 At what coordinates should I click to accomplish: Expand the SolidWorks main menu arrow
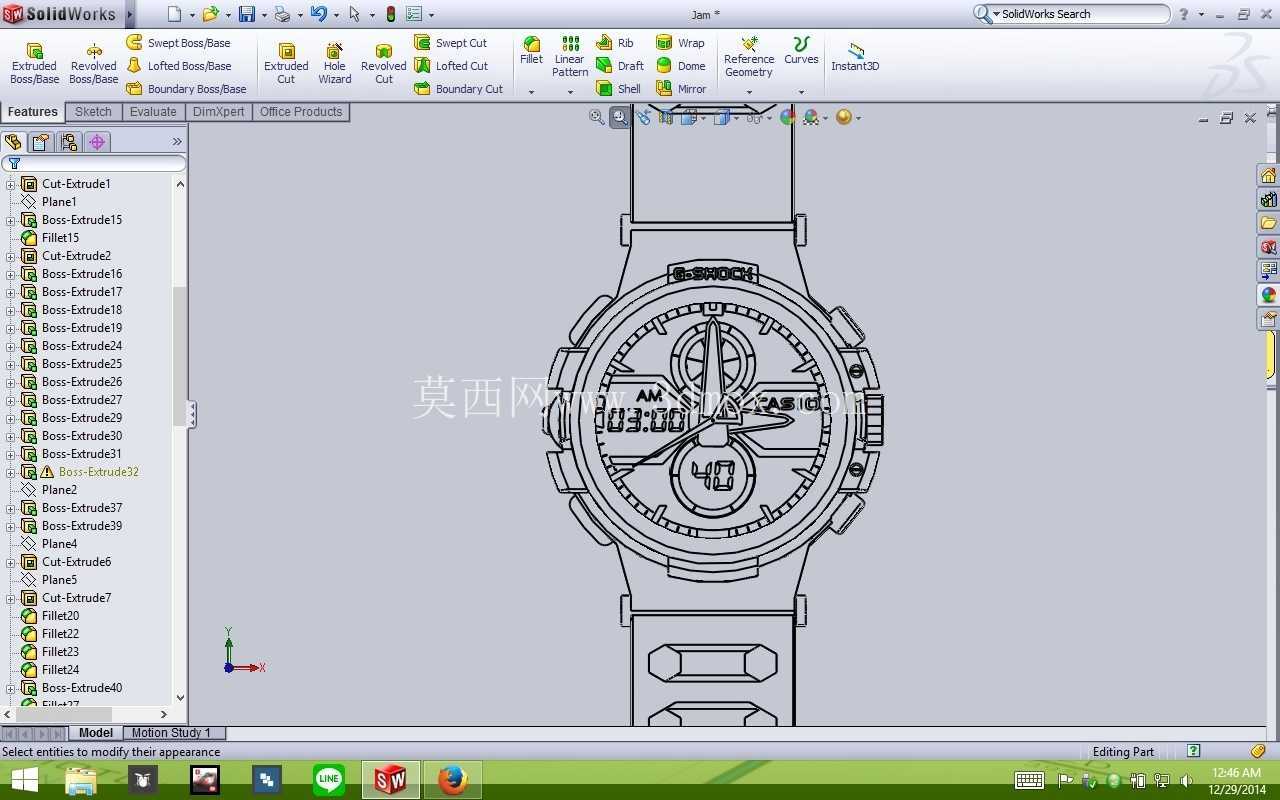pyautogui.click(x=129, y=14)
